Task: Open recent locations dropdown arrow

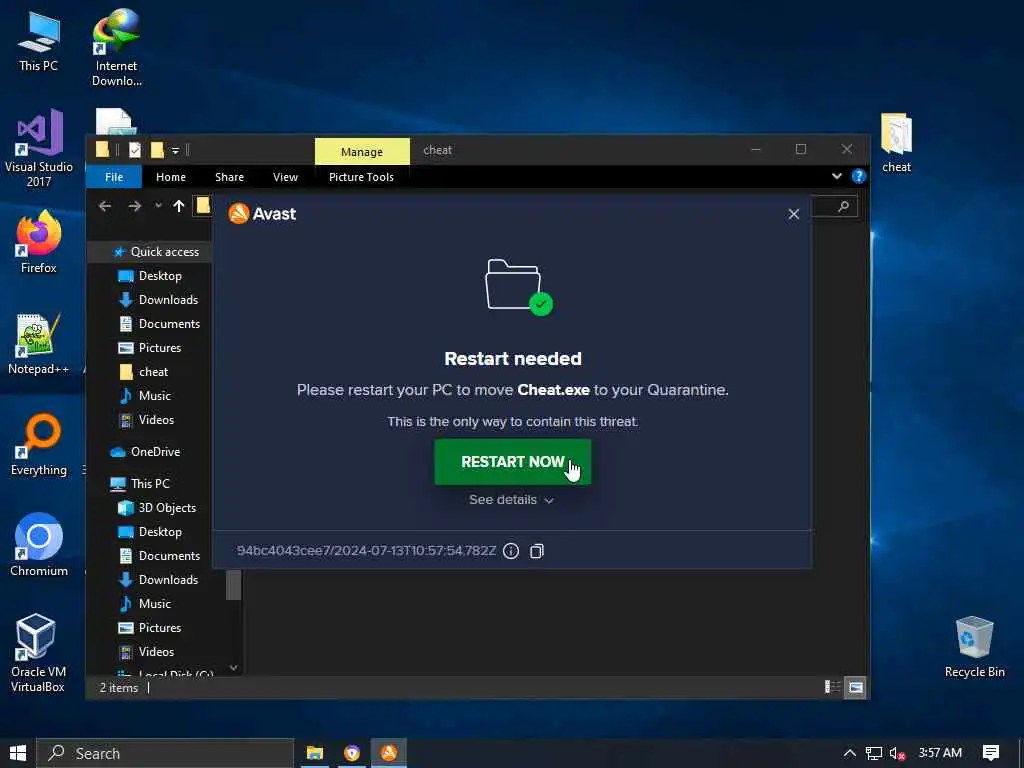Action: point(158,206)
